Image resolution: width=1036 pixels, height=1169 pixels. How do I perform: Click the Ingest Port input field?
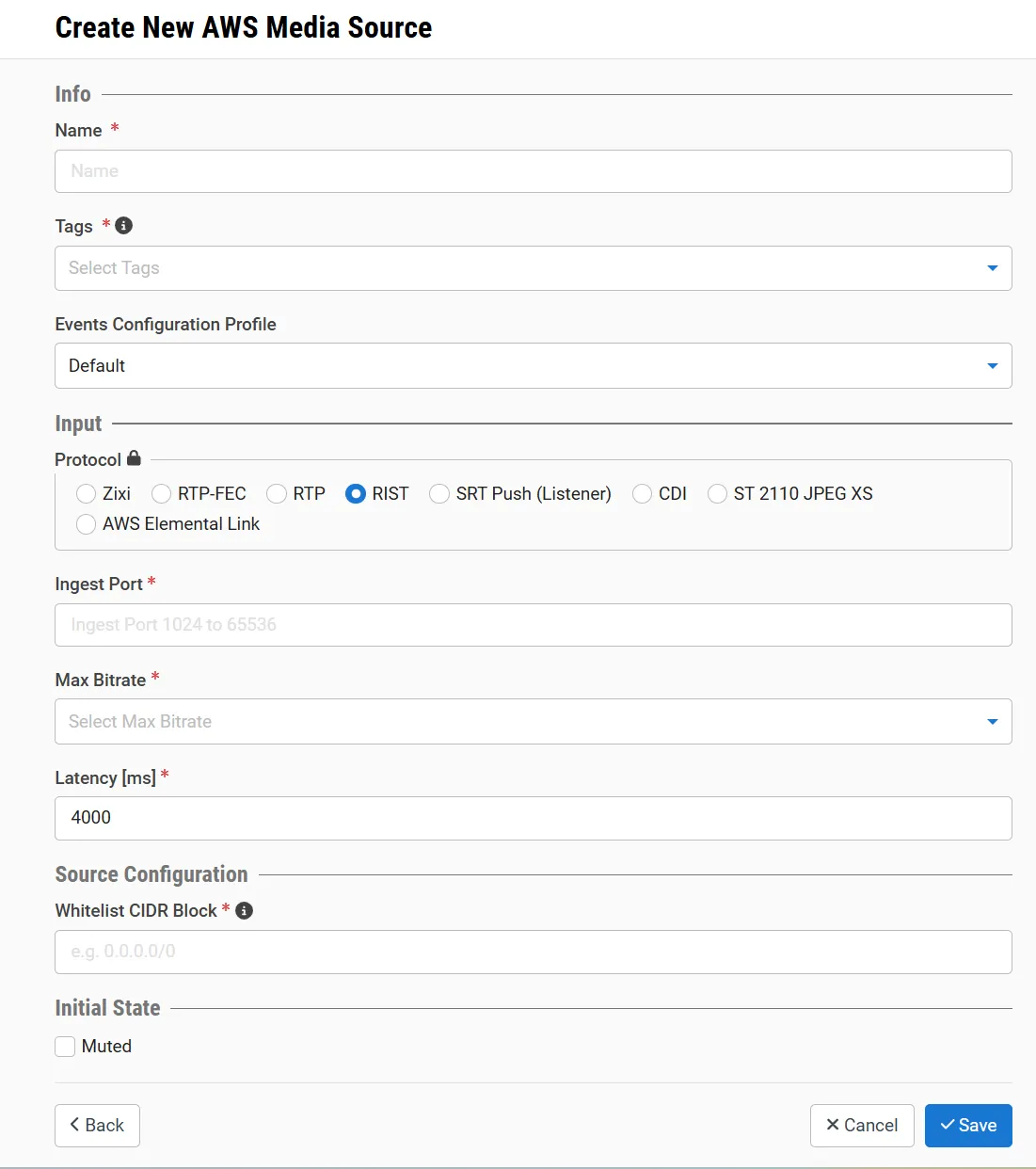(x=534, y=625)
